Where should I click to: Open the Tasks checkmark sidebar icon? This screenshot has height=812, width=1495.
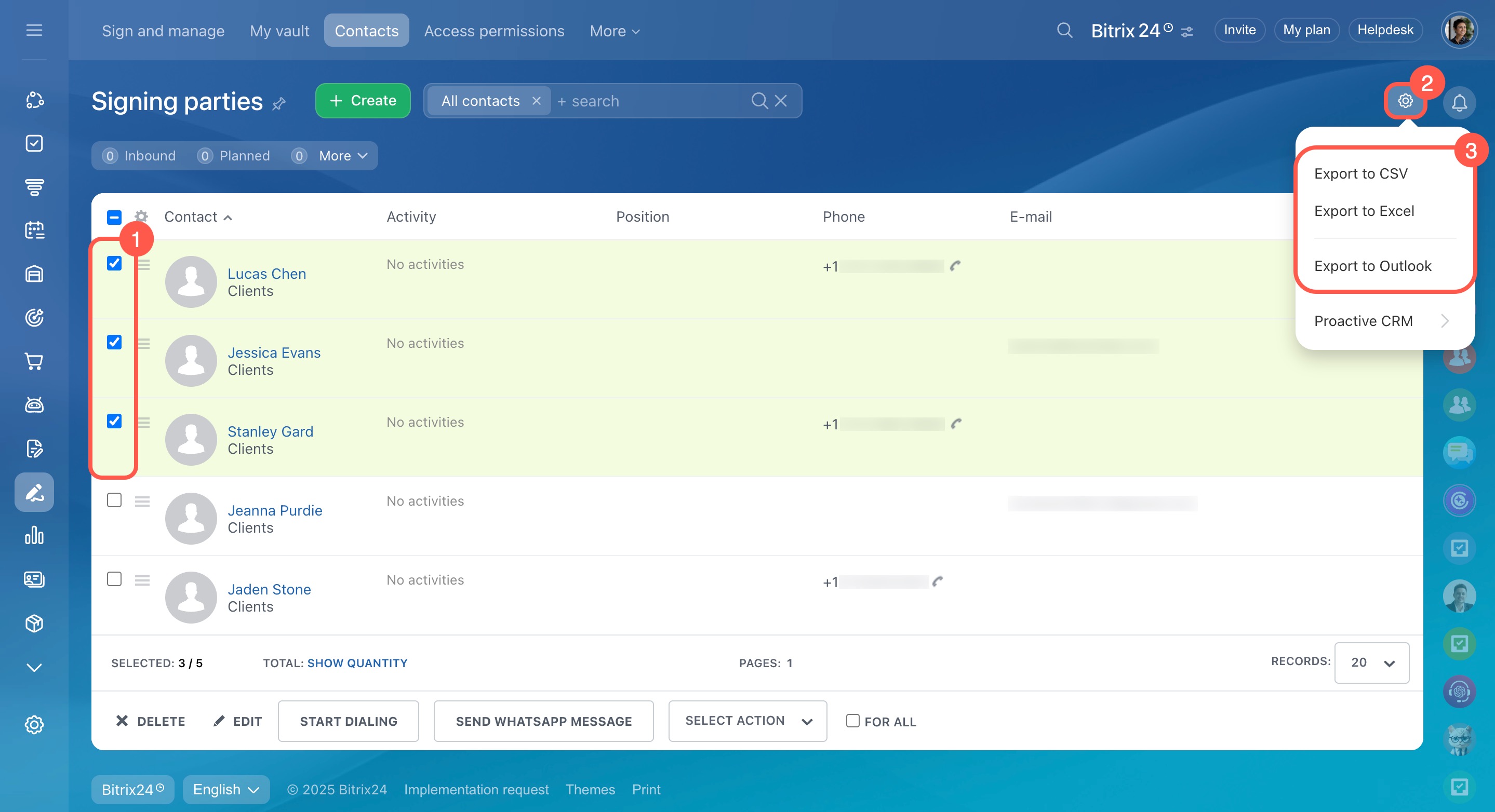(34, 143)
